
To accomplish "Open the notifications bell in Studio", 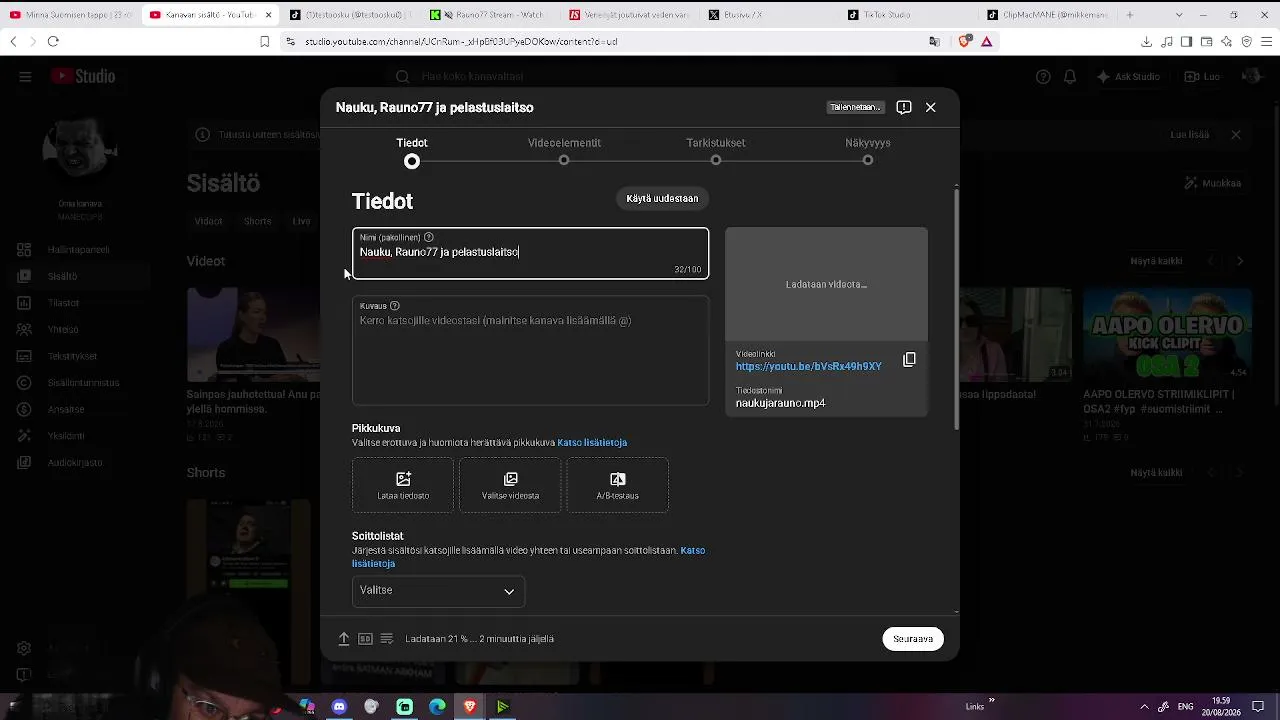I will (1070, 77).
